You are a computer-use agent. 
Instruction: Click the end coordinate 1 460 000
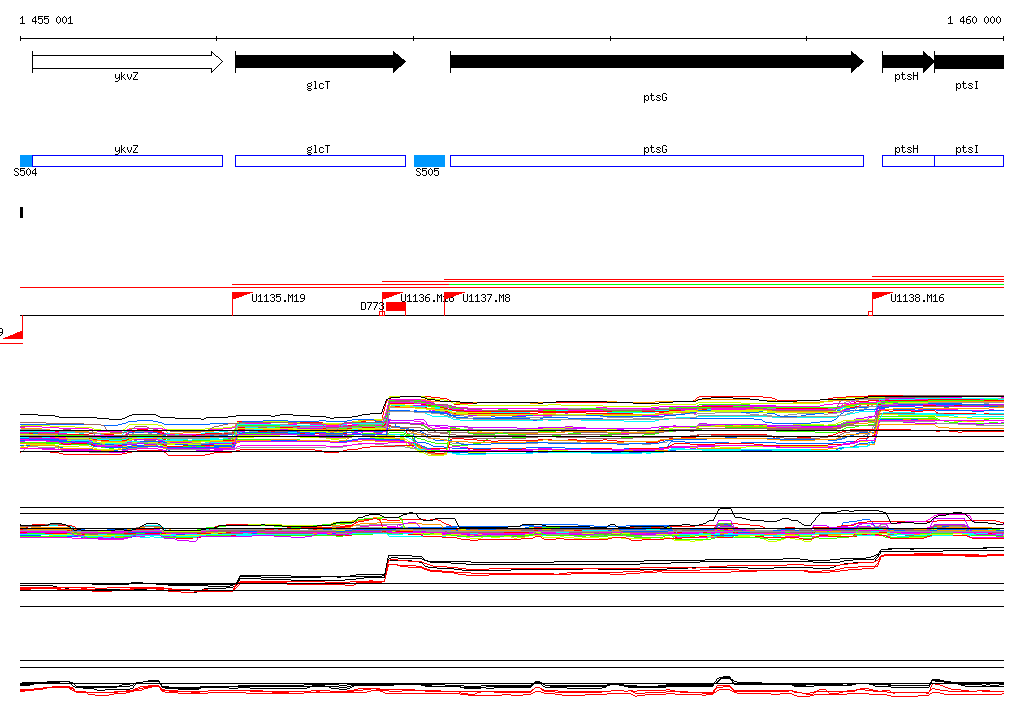tap(974, 20)
